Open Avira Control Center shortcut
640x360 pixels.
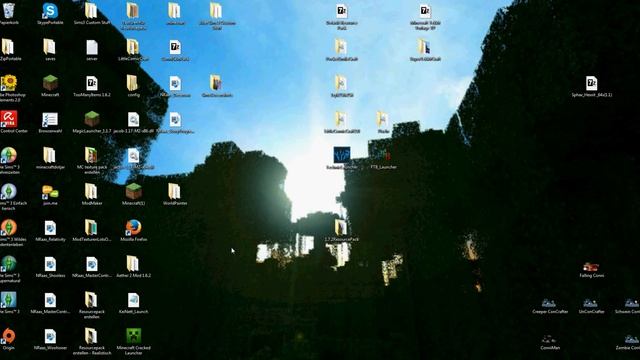9,119
